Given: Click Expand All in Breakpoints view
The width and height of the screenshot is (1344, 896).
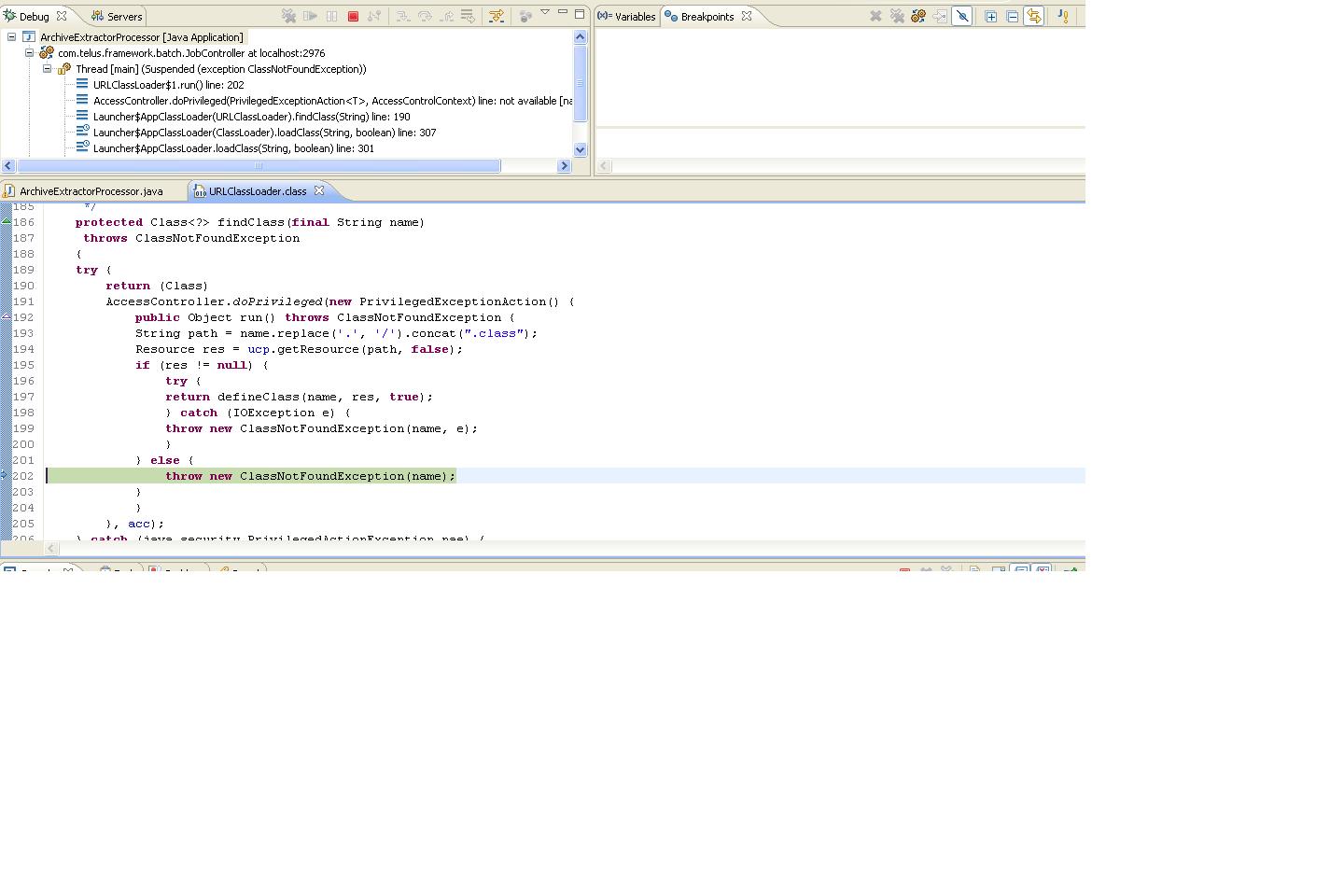Looking at the screenshot, I should click(x=990, y=16).
